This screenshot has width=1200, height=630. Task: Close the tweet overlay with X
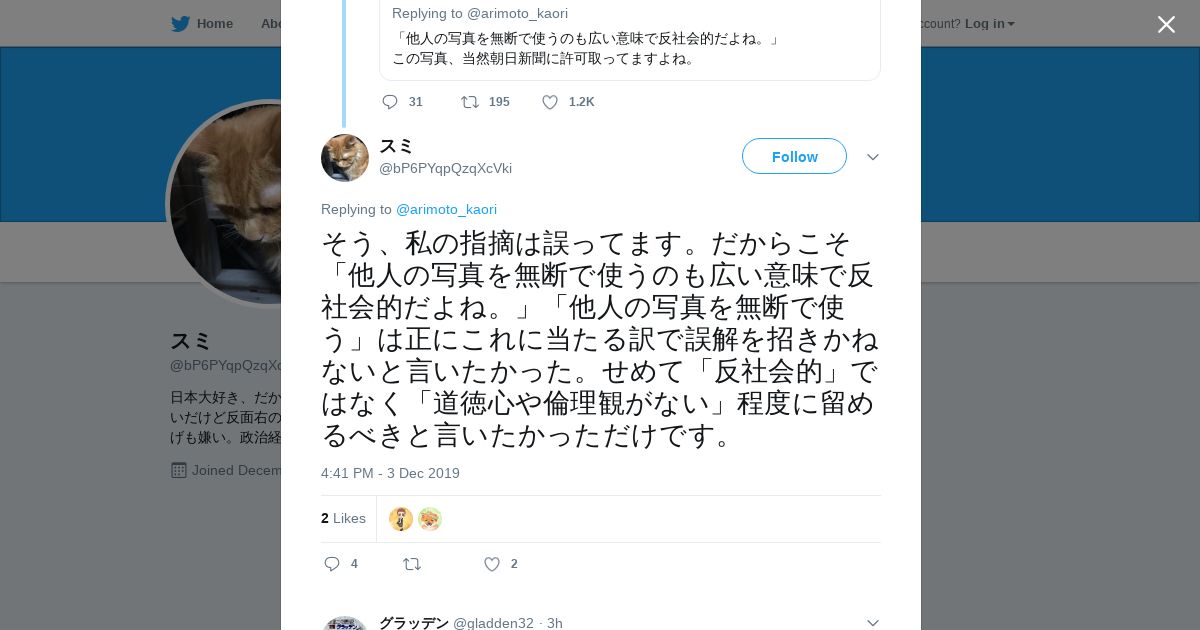(x=1166, y=25)
